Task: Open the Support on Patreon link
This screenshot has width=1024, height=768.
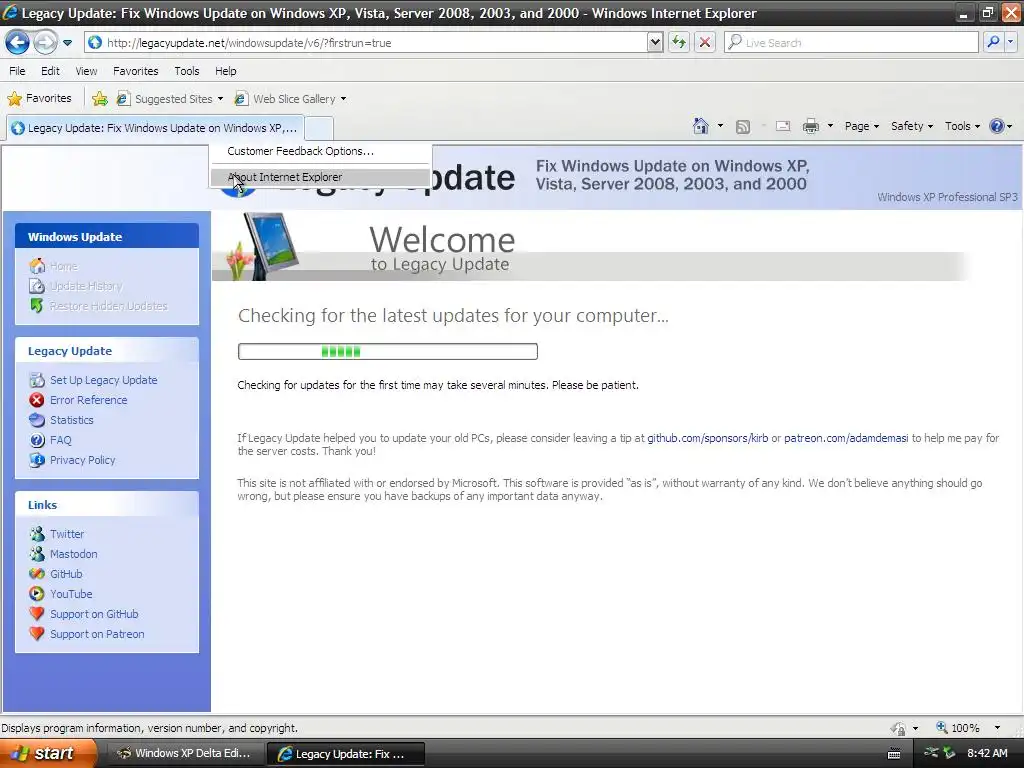Action: 97,634
